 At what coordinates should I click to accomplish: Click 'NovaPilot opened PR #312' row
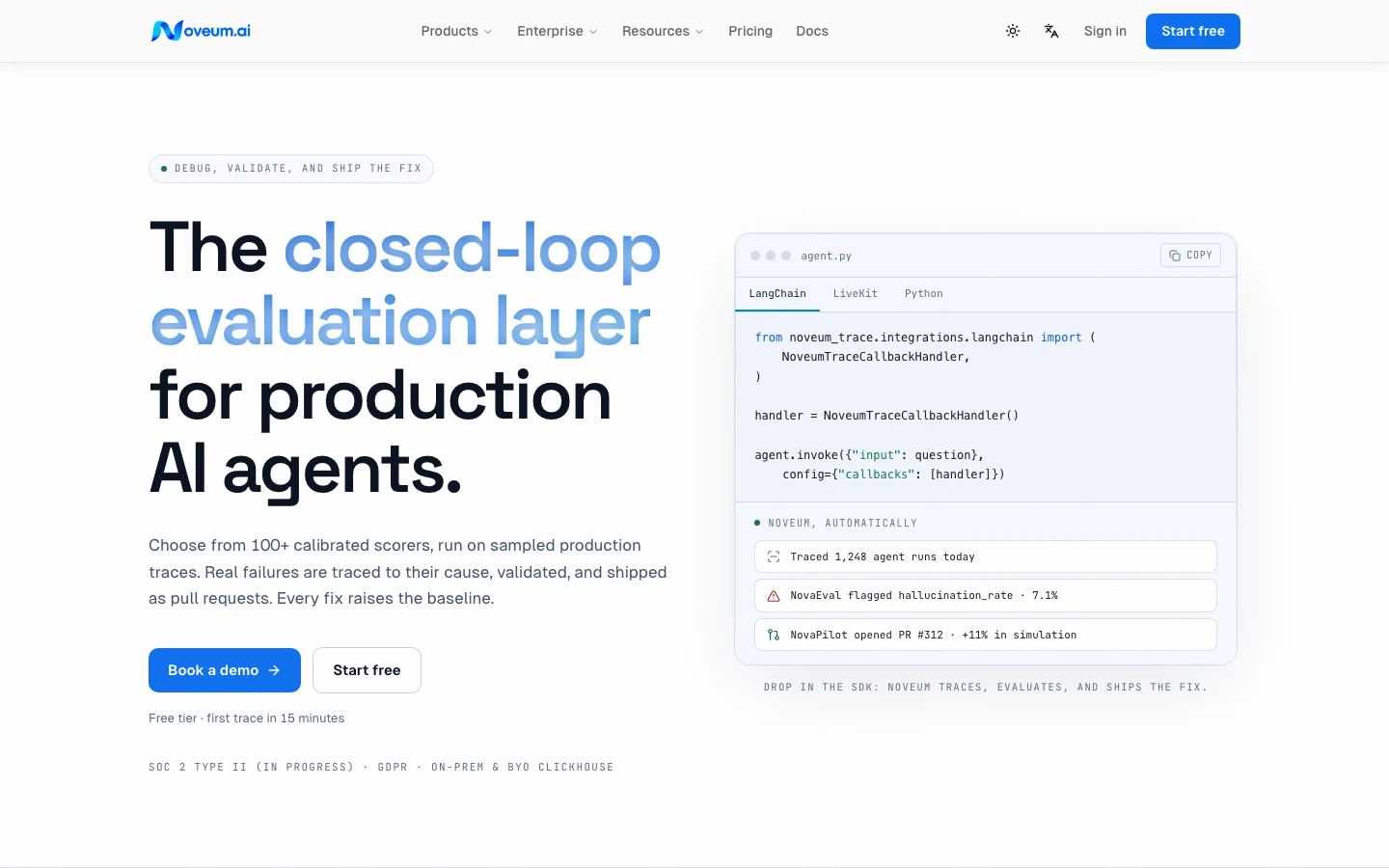(x=986, y=635)
